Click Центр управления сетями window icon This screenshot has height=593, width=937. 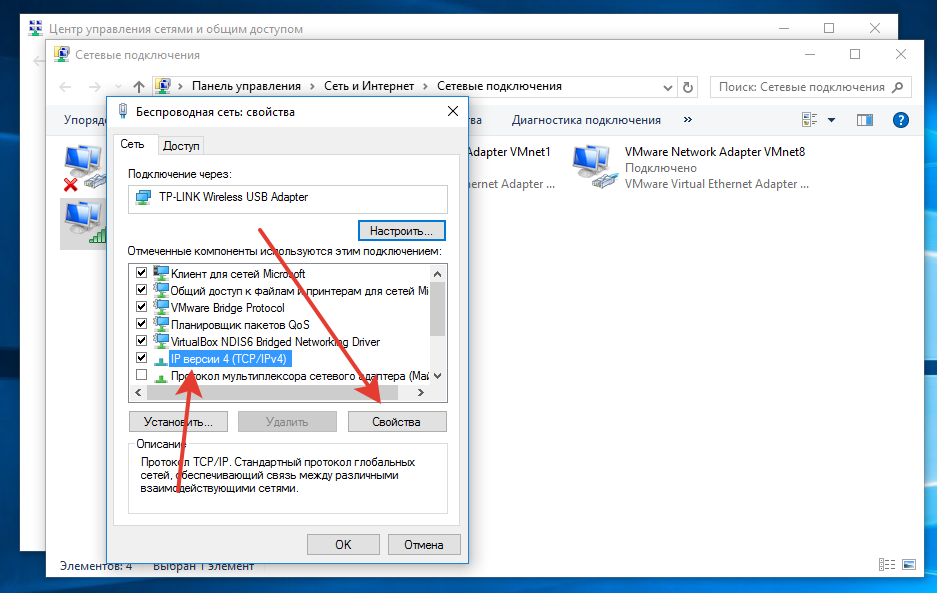click(36, 28)
